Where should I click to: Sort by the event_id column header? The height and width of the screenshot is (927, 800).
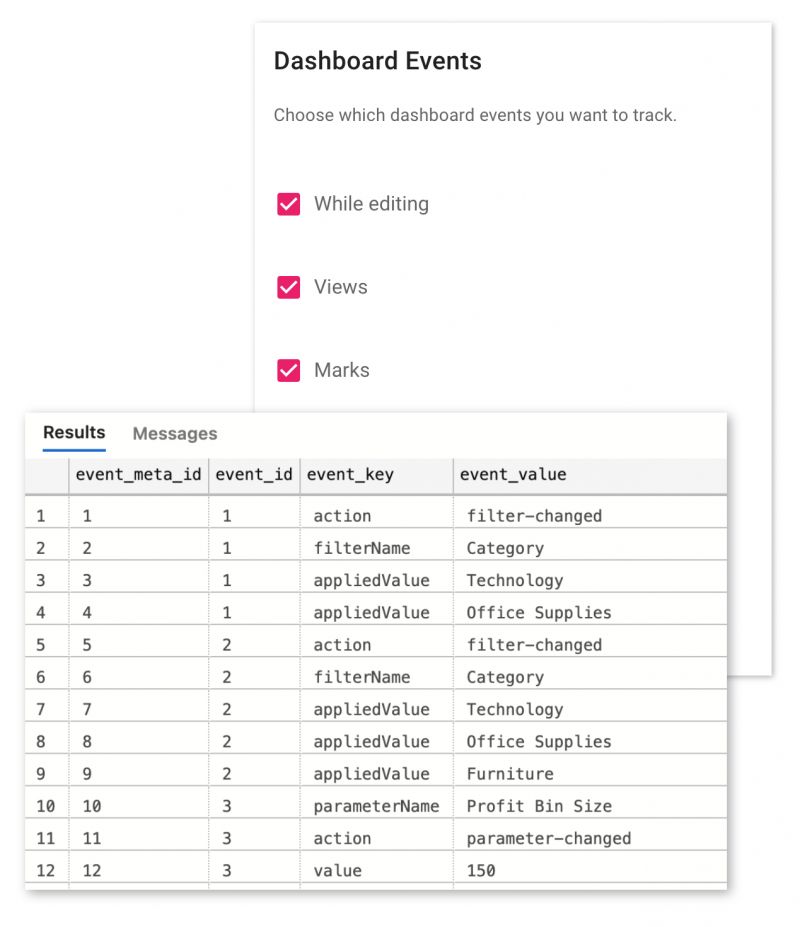[x=253, y=475]
